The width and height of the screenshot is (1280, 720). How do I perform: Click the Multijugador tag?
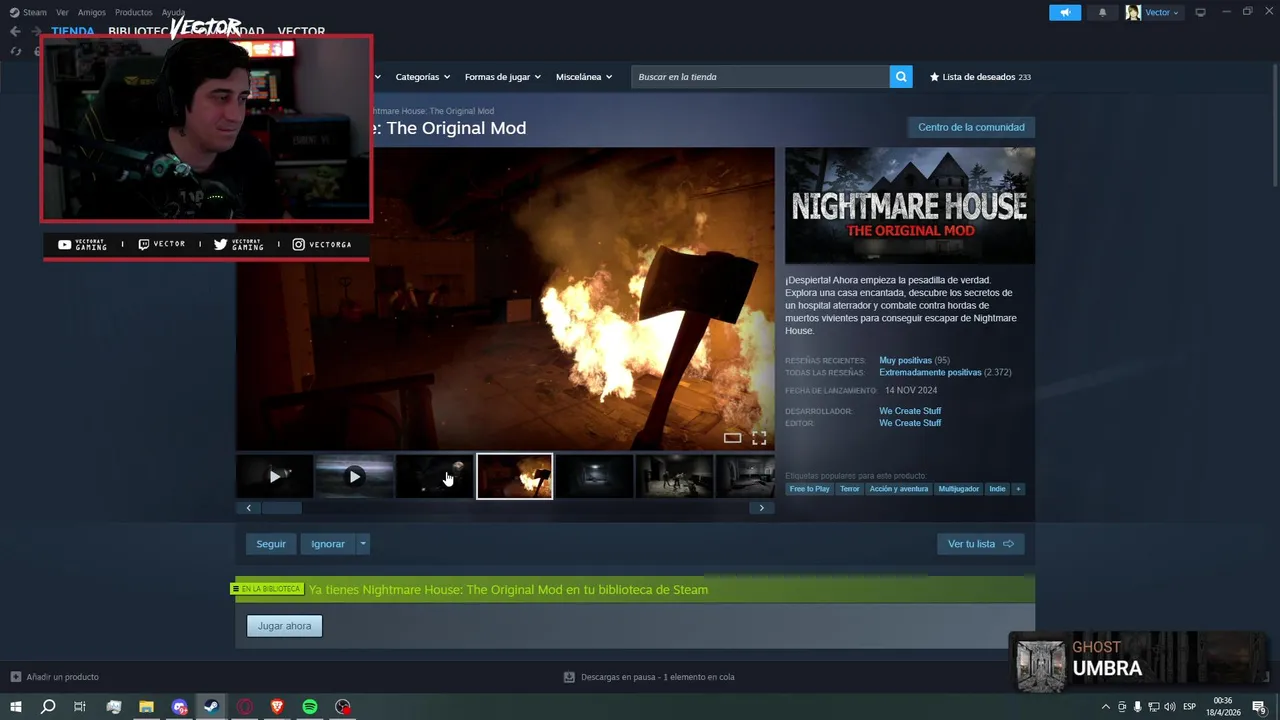click(x=958, y=489)
